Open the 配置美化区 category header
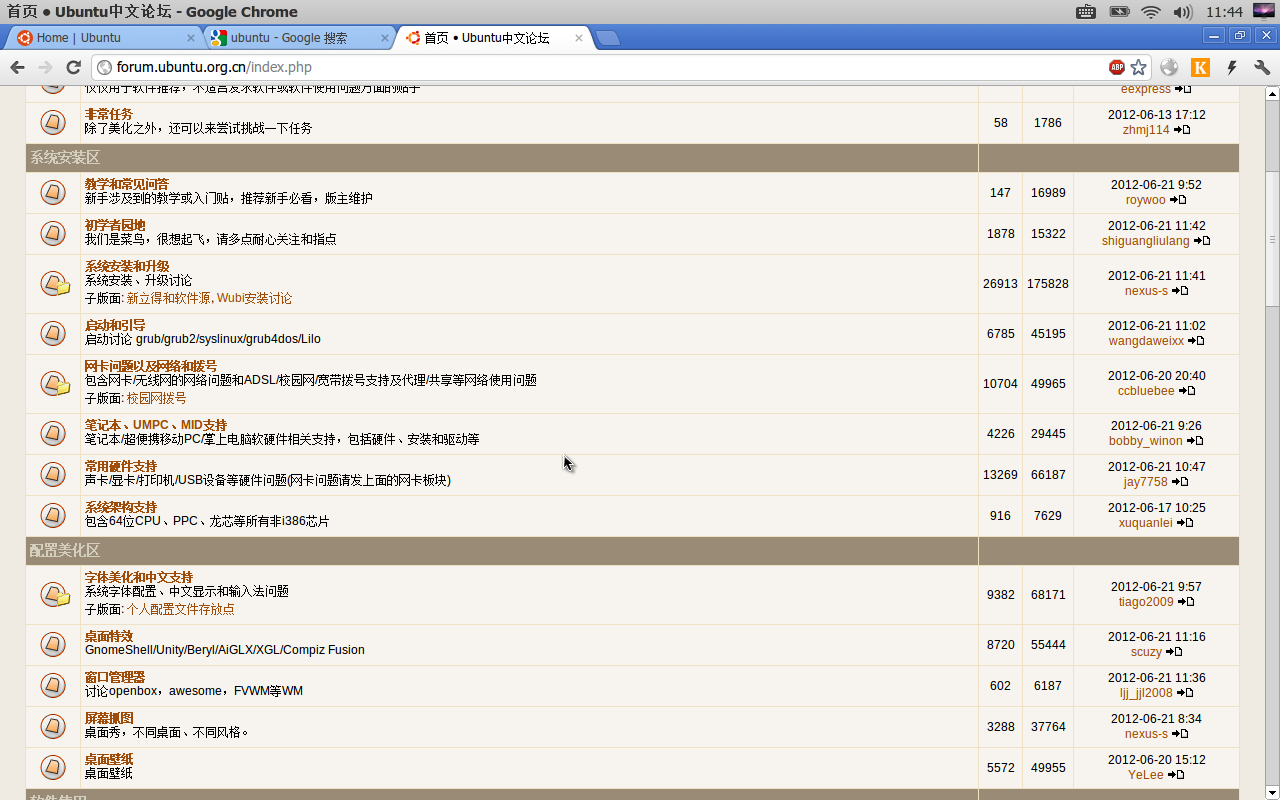This screenshot has width=1280, height=800. tap(65, 551)
